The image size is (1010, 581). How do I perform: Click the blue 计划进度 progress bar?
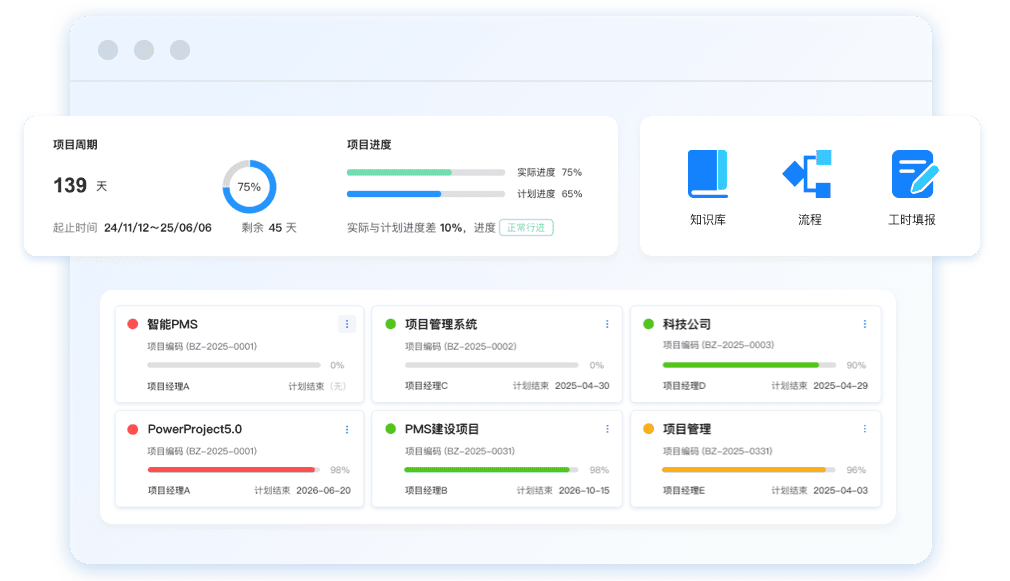tap(426, 194)
